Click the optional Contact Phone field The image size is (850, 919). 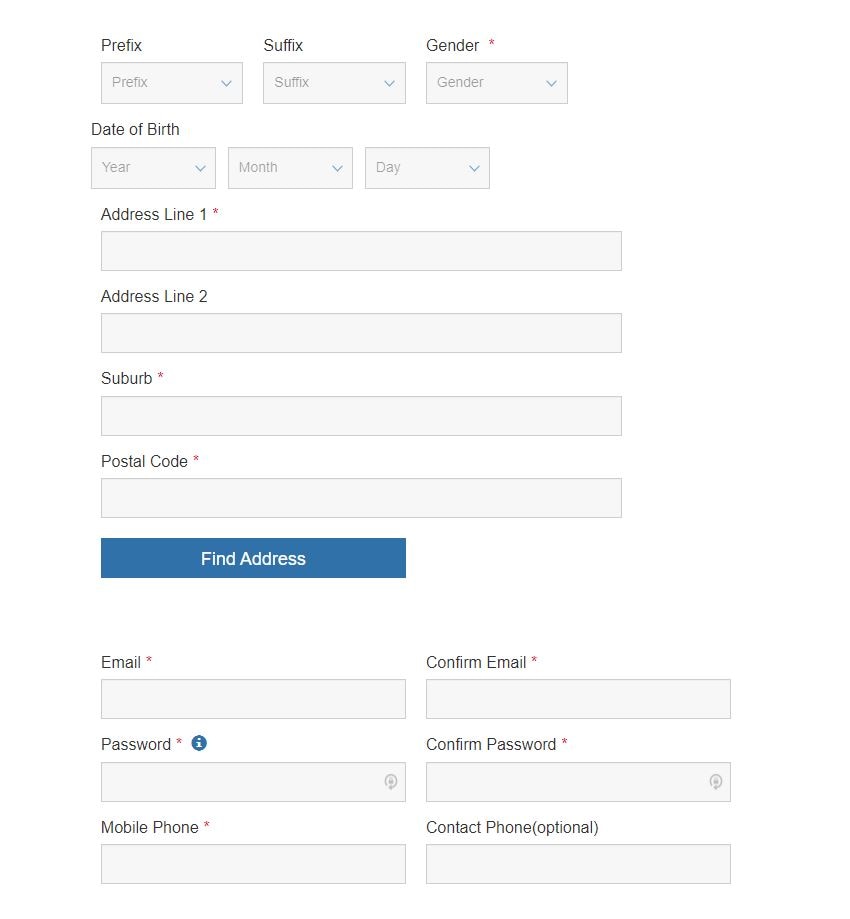pos(578,864)
